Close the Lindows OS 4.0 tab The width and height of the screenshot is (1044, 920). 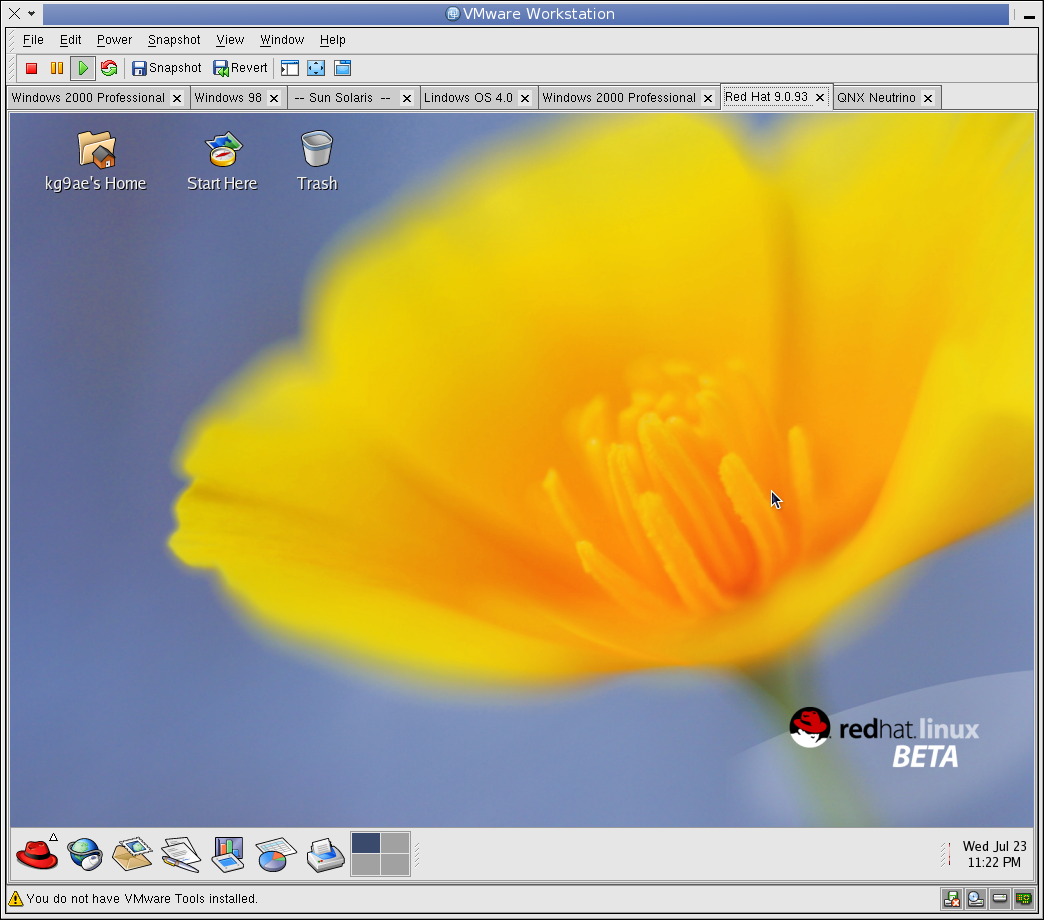(525, 99)
